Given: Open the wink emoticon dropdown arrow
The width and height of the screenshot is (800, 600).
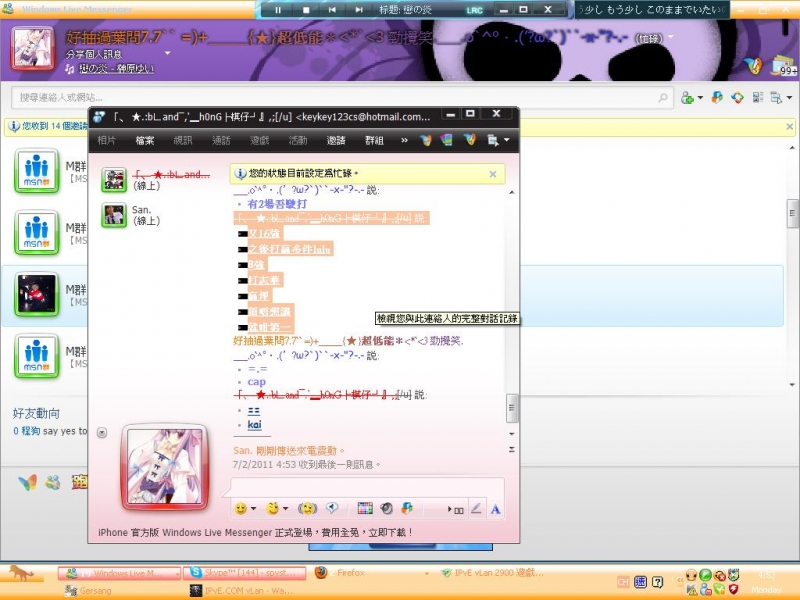Looking at the screenshot, I should tap(287, 510).
